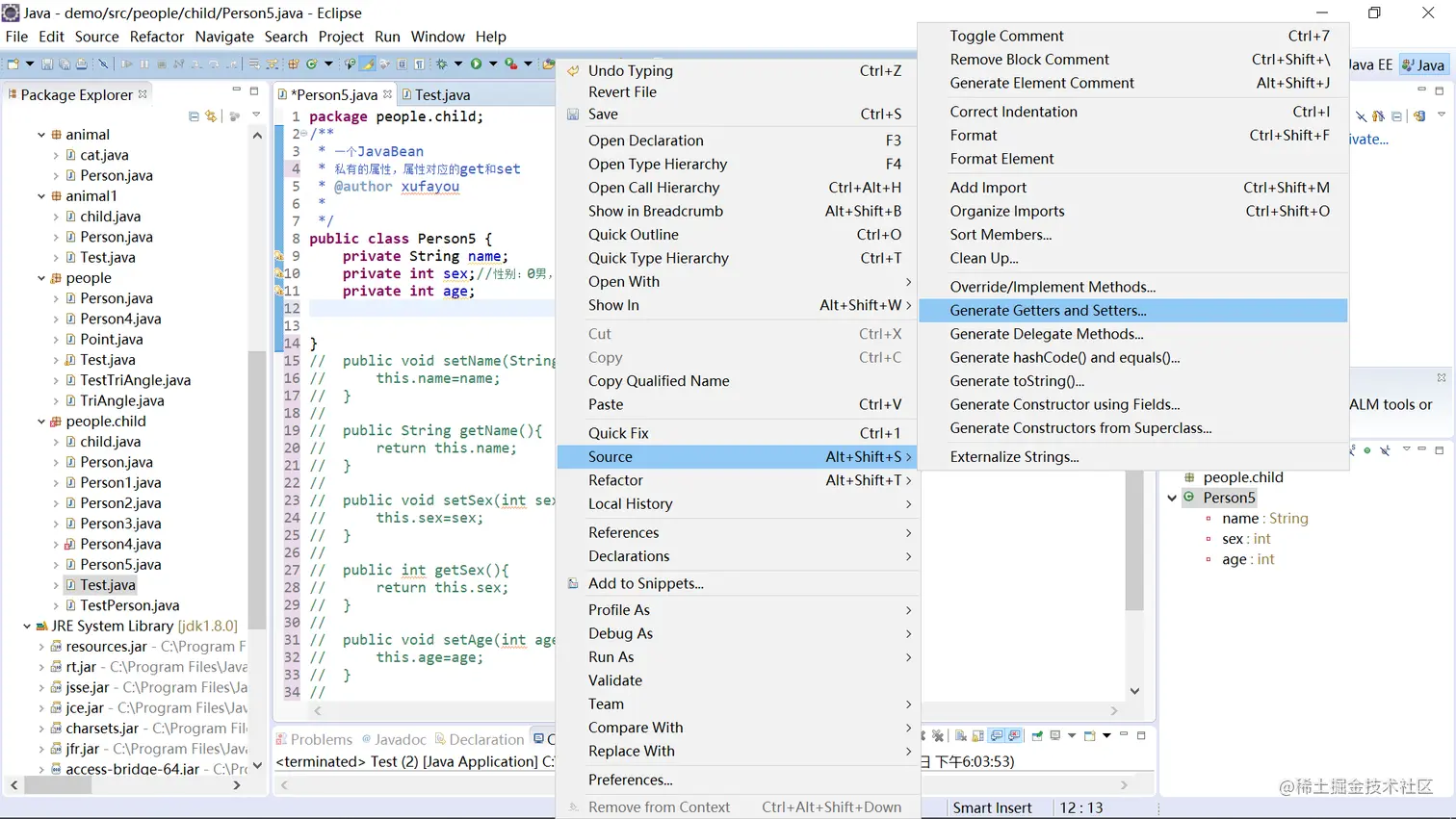Open the Window menu

437,37
